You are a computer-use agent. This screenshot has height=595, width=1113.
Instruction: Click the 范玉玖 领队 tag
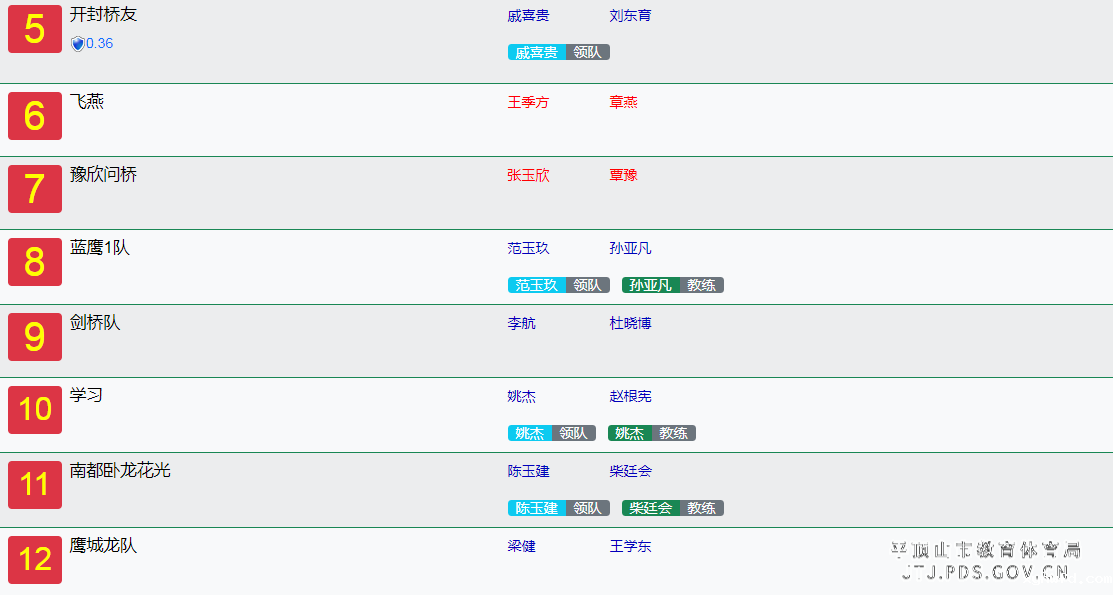point(558,285)
